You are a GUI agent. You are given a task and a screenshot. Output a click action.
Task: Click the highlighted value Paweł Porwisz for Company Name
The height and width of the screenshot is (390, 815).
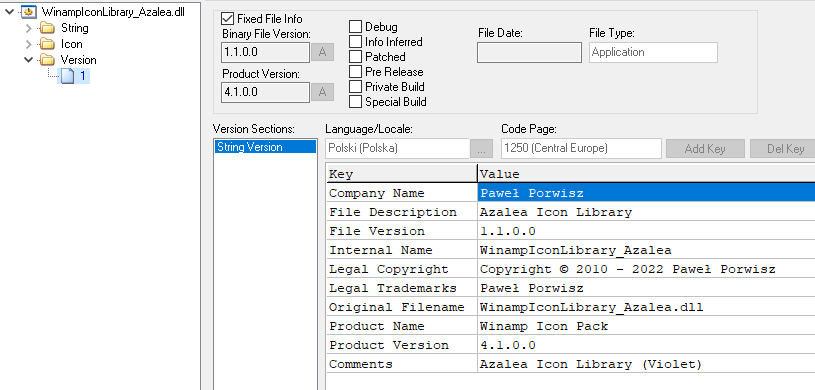pyautogui.click(x=646, y=193)
